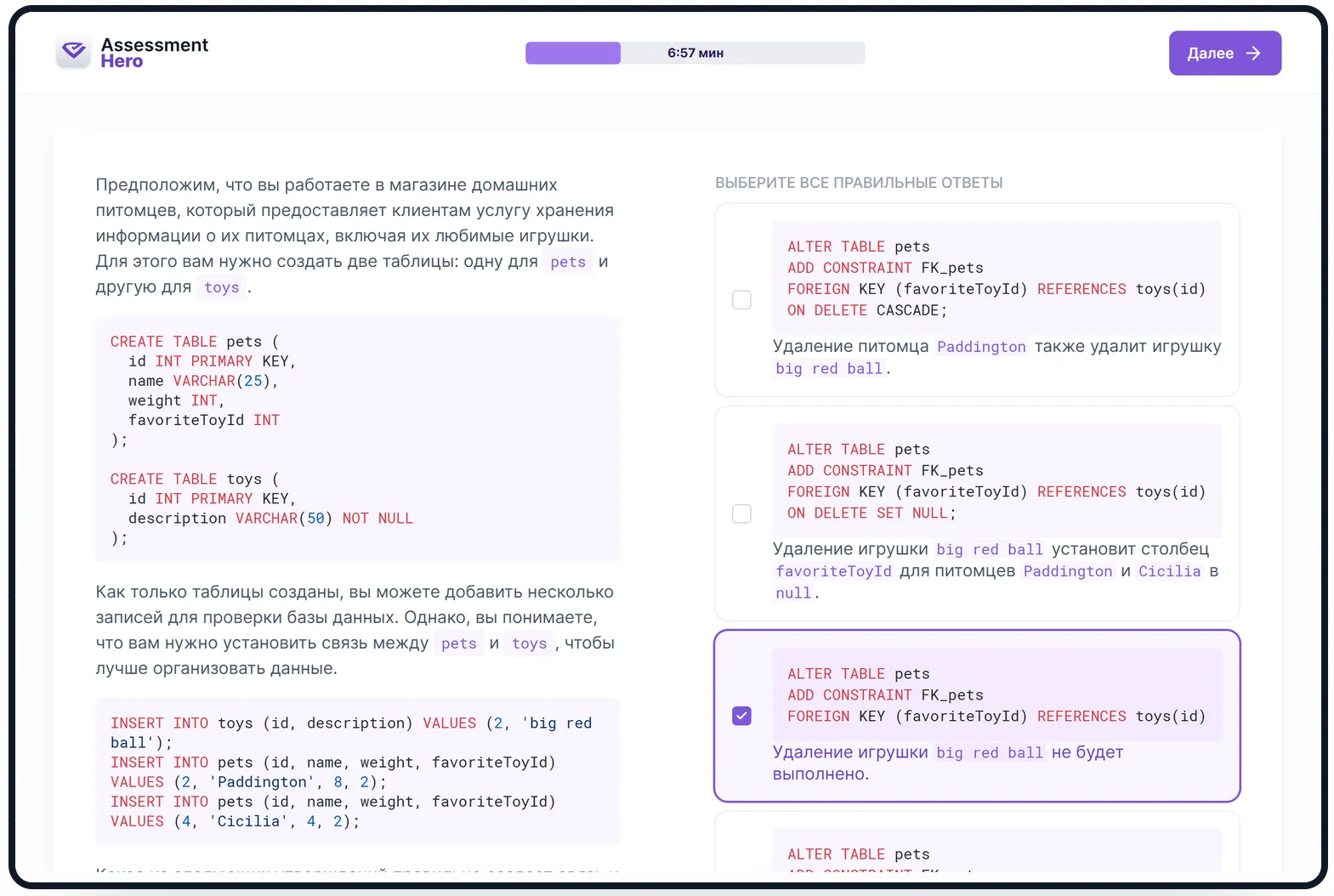This screenshot has height=896, width=1334.
Task: Click the 6:57 мин timer text
Action: pos(695,53)
